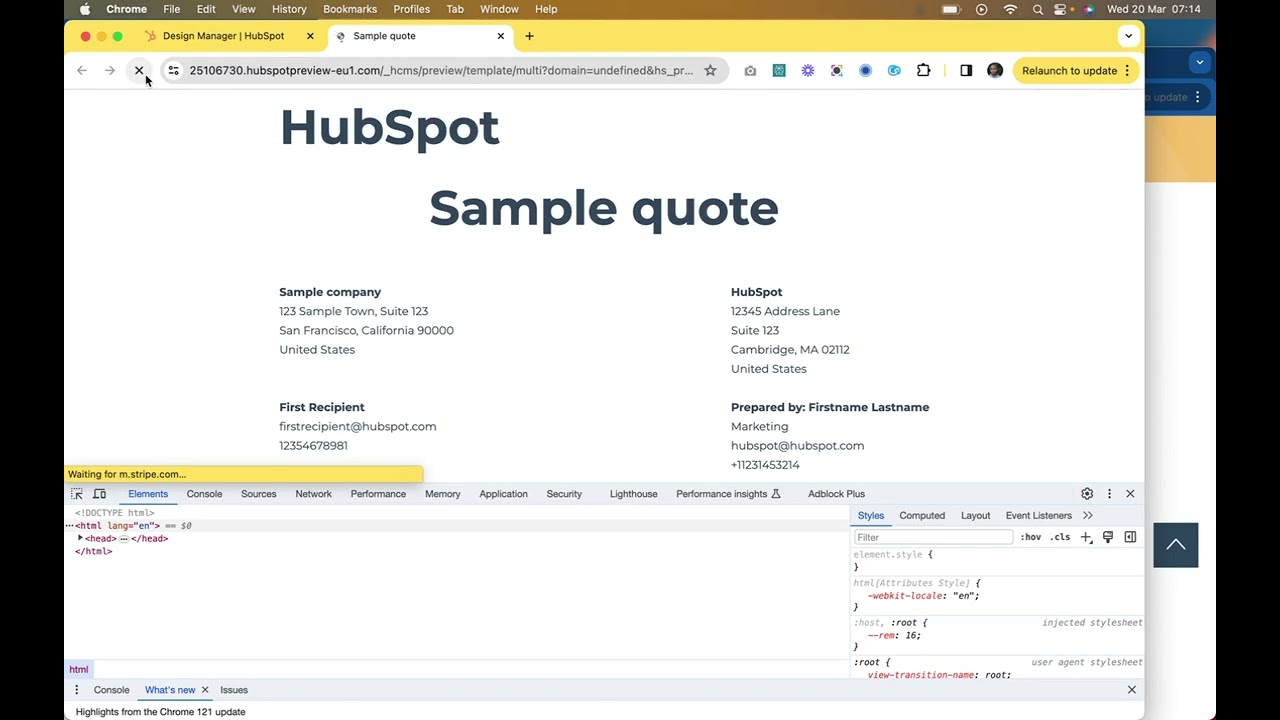The image size is (1280, 720).
Task: Select the Computed styles tab
Action: [x=922, y=516]
